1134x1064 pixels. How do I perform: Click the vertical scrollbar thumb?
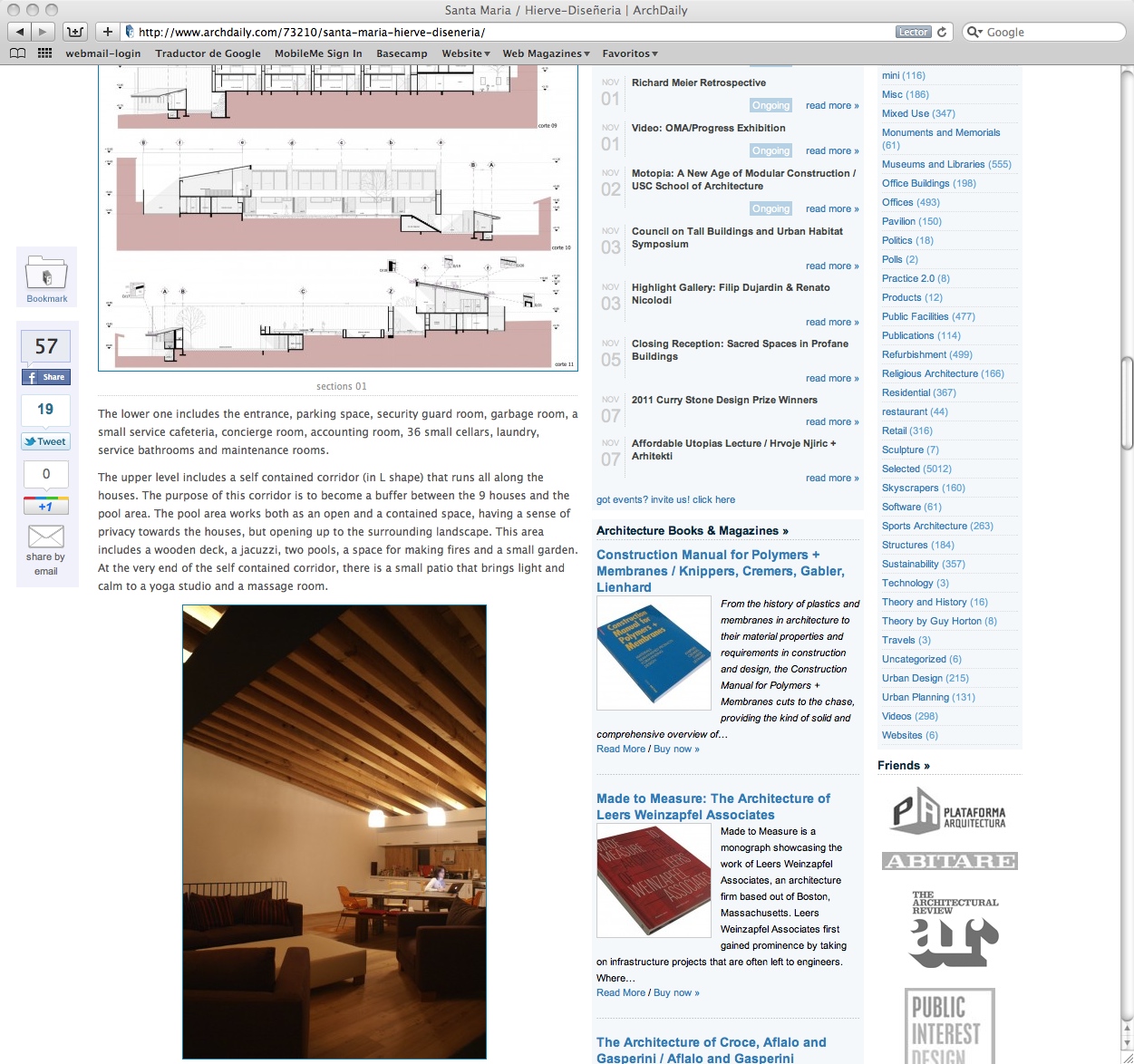coord(1127,403)
